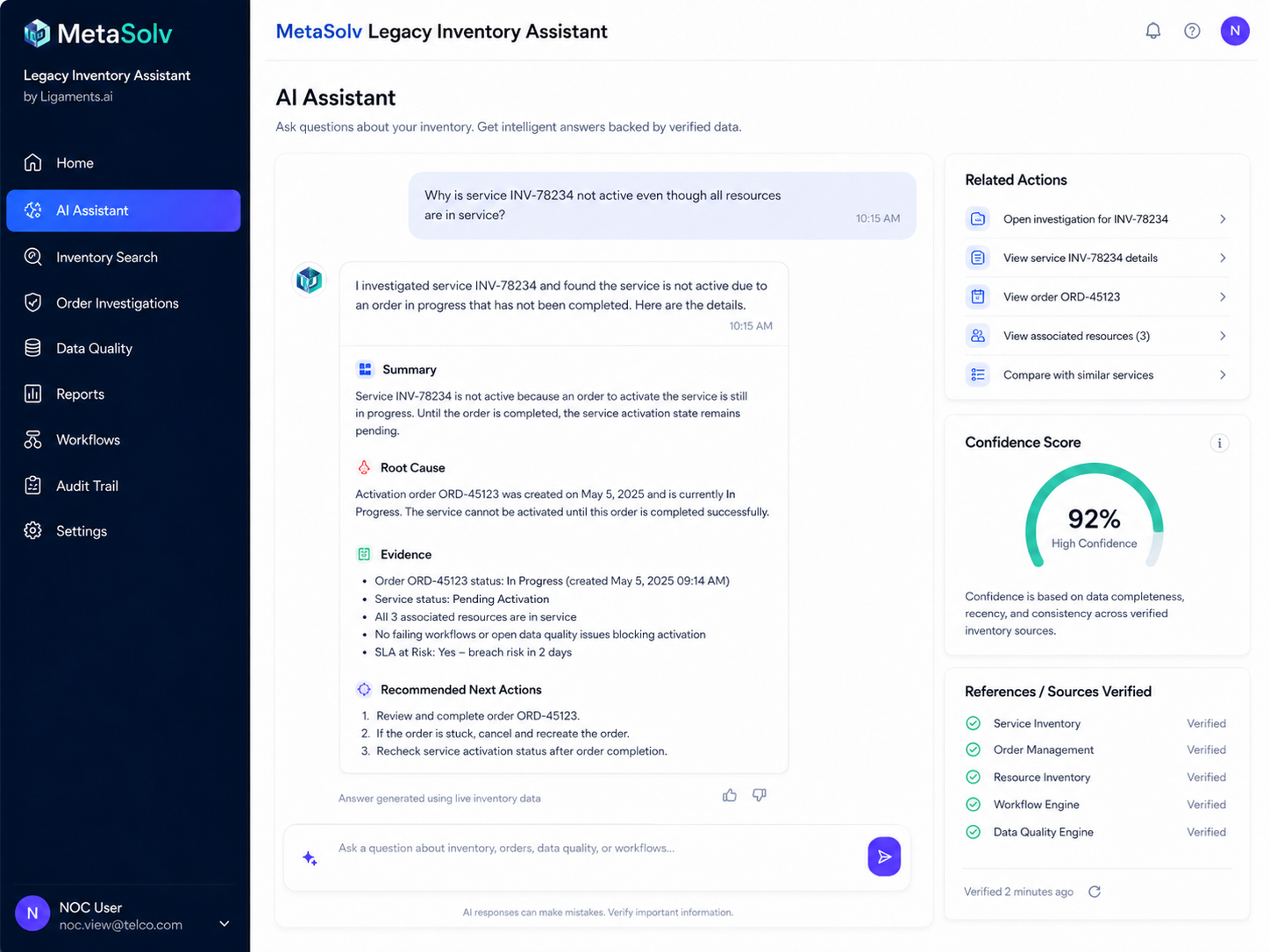This screenshot has width=1270, height=952.
Task: Click the user question message bubble
Action: tap(662, 205)
